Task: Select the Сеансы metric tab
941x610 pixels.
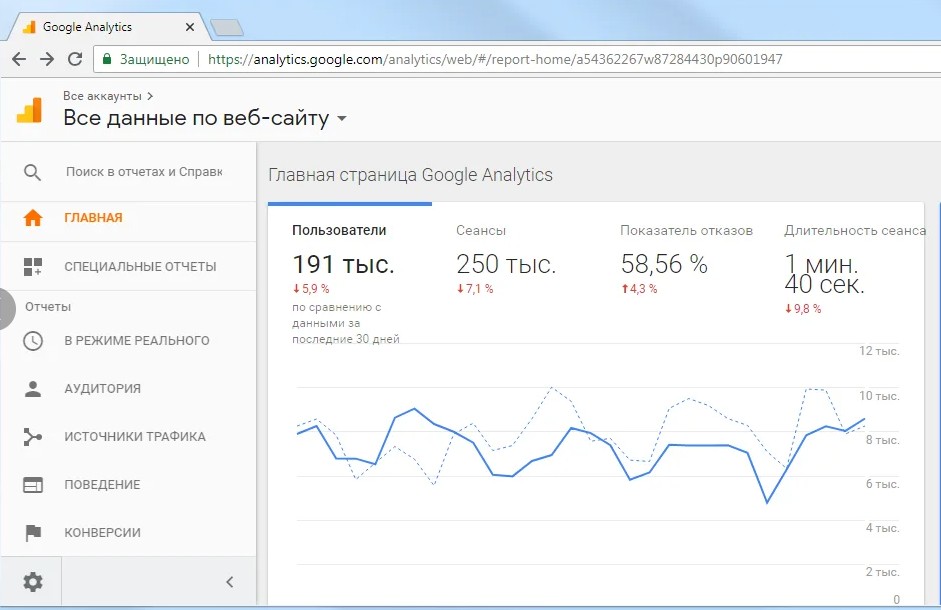Action: coord(481,231)
